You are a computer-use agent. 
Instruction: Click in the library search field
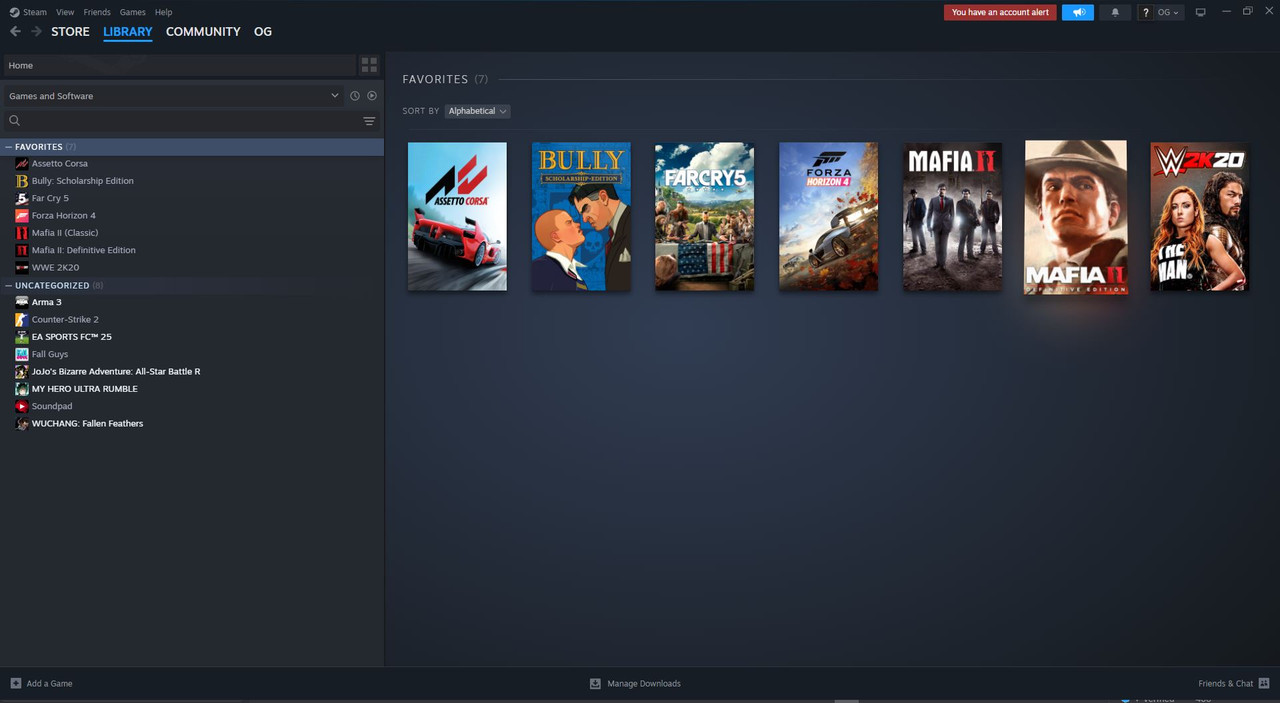tap(190, 121)
